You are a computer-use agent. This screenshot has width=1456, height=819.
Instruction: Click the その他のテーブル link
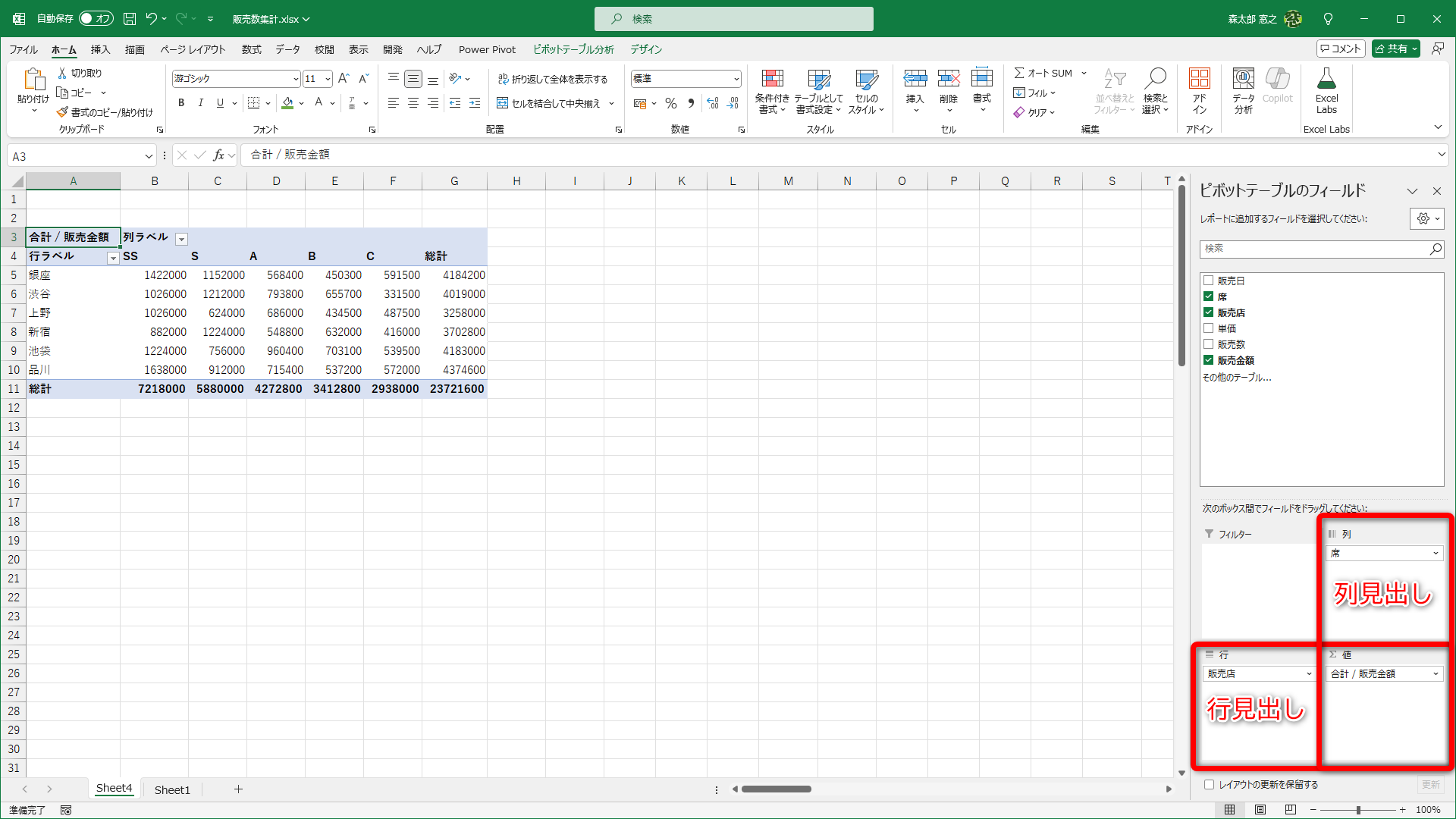[x=1236, y=377]
